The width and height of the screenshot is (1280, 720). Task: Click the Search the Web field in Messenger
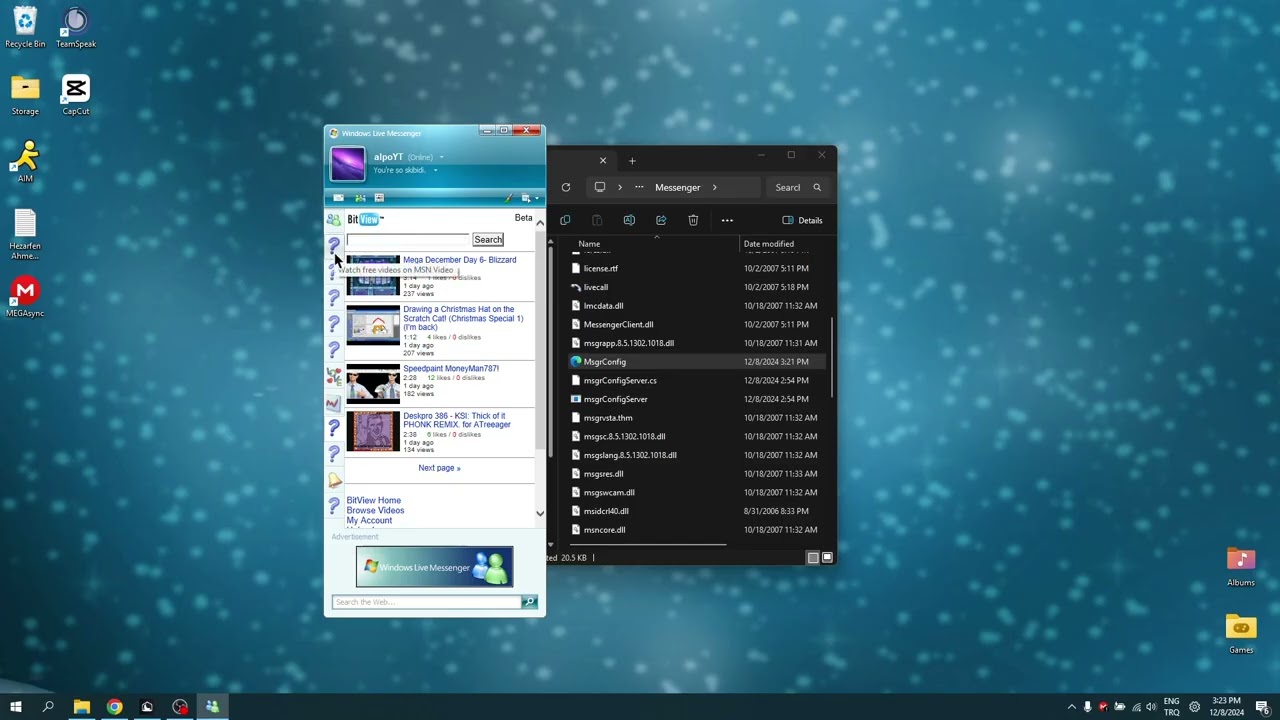point(427,602)
